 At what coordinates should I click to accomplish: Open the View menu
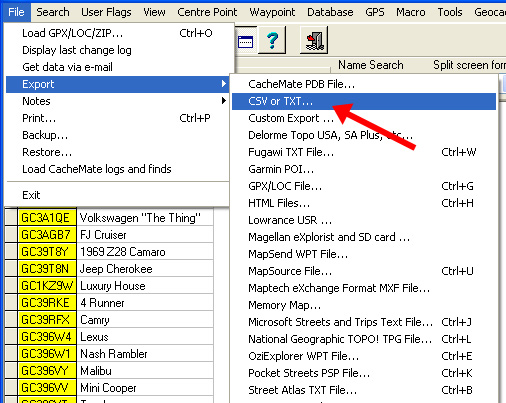pos(154,12)
